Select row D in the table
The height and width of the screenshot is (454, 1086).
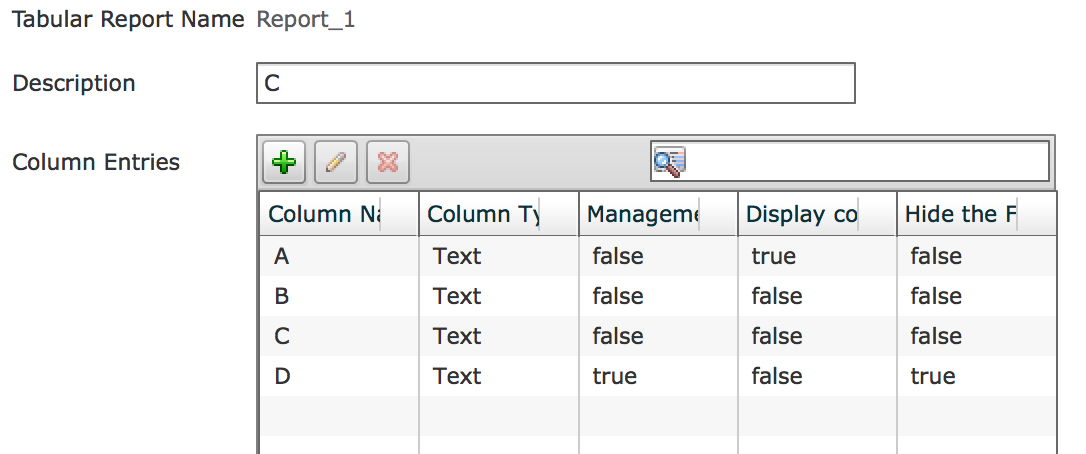coord(658,376)
